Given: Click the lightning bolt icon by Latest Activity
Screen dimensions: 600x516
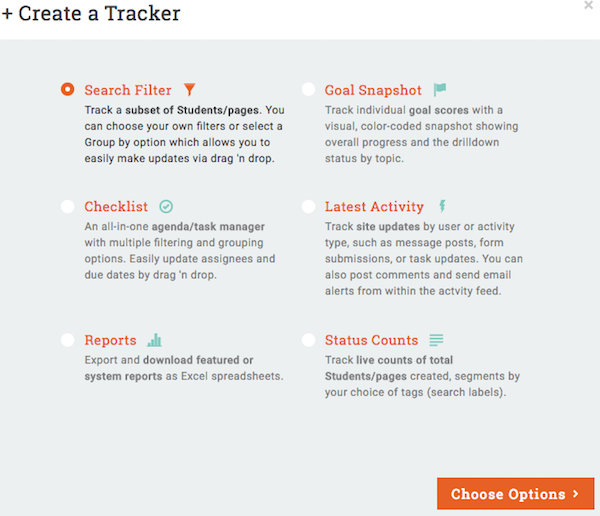Looking at the screenshot, I should click(x=442, y=207).
